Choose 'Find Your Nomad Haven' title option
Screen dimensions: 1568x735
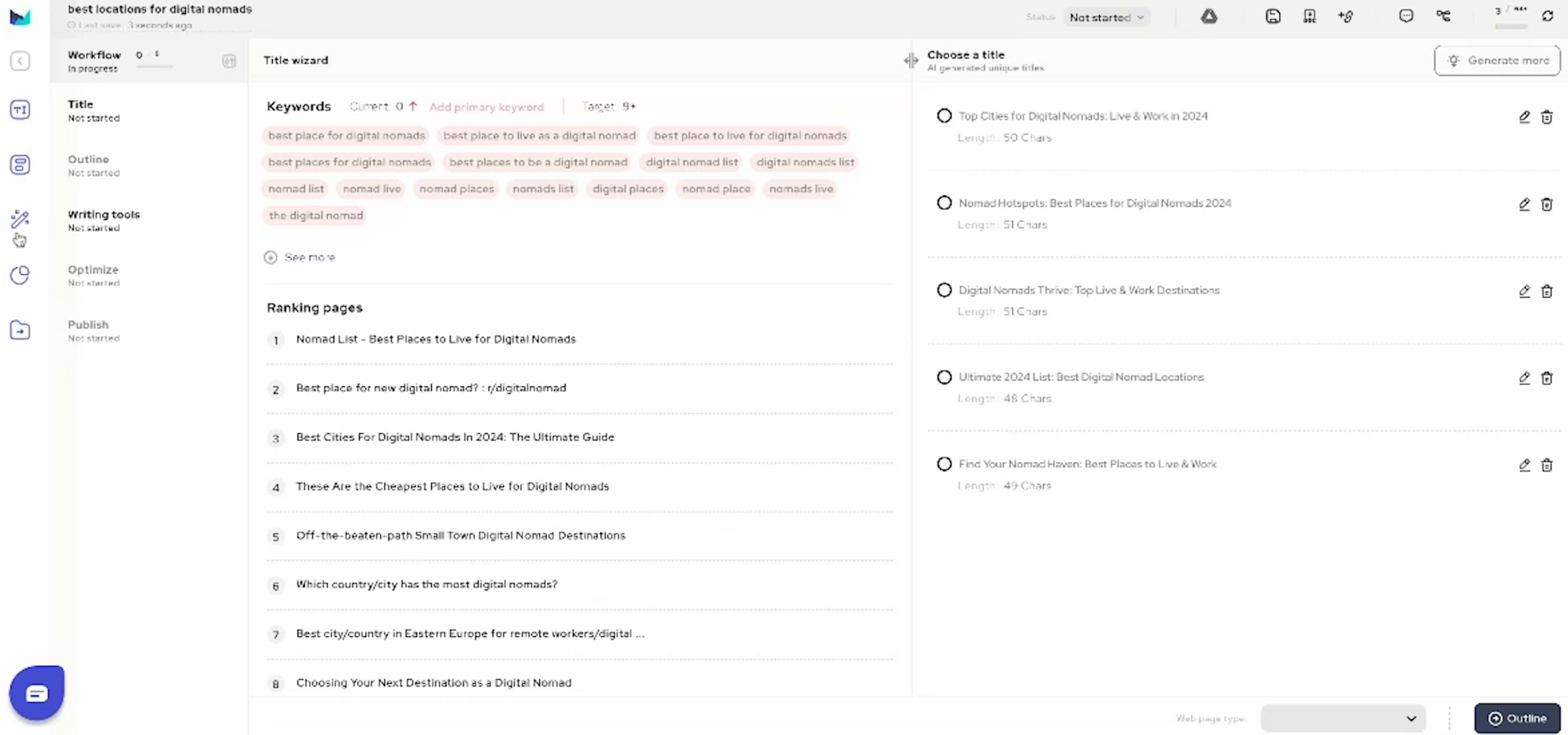click(x=944, y=464)
